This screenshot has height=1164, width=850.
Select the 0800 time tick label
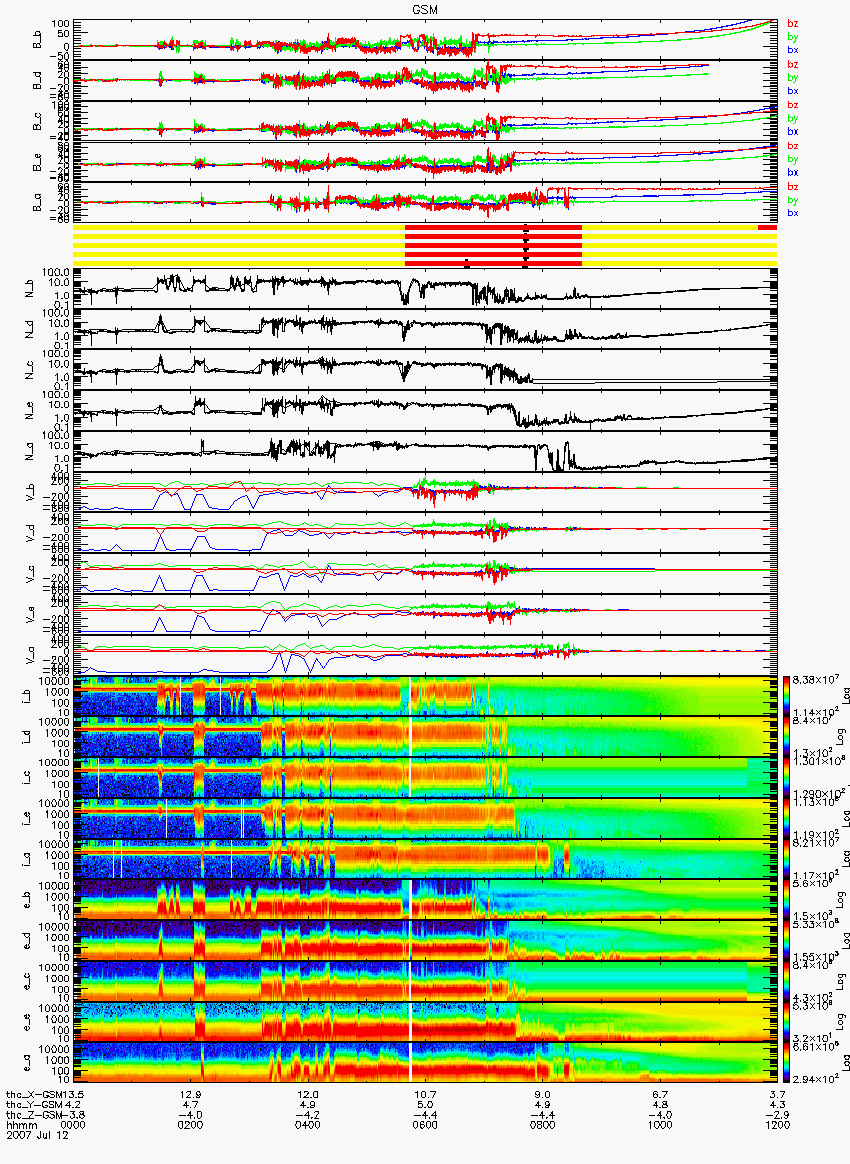point(543,1125)
